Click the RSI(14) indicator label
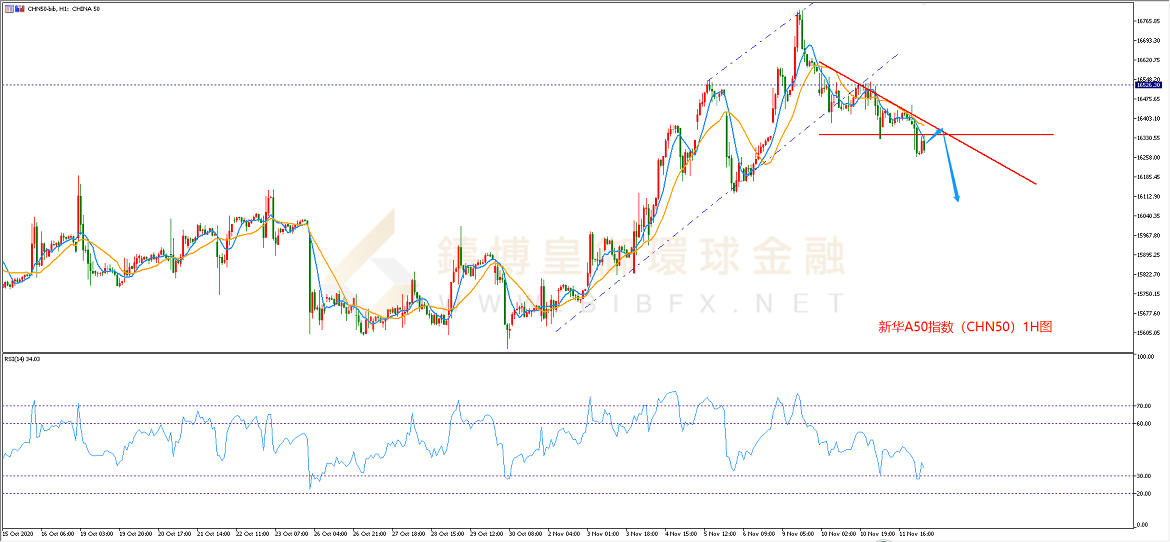This screenshot has height=542, width=1170. (x=20, y=358)
